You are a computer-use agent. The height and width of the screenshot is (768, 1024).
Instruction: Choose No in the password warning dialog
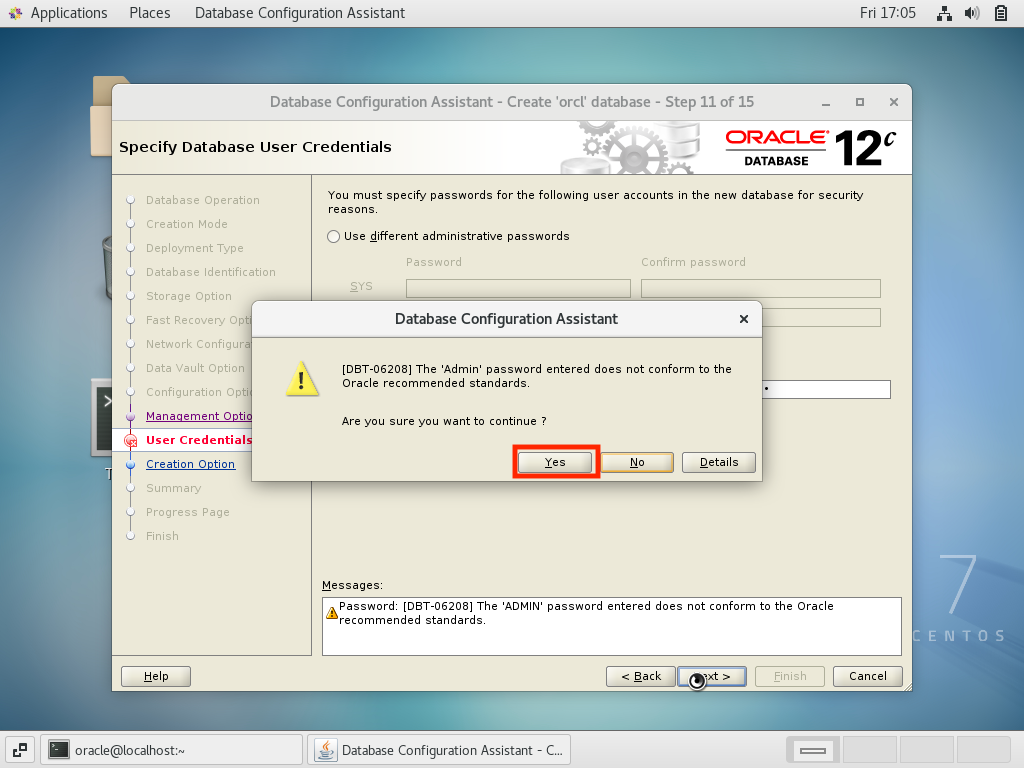(637, 462)
